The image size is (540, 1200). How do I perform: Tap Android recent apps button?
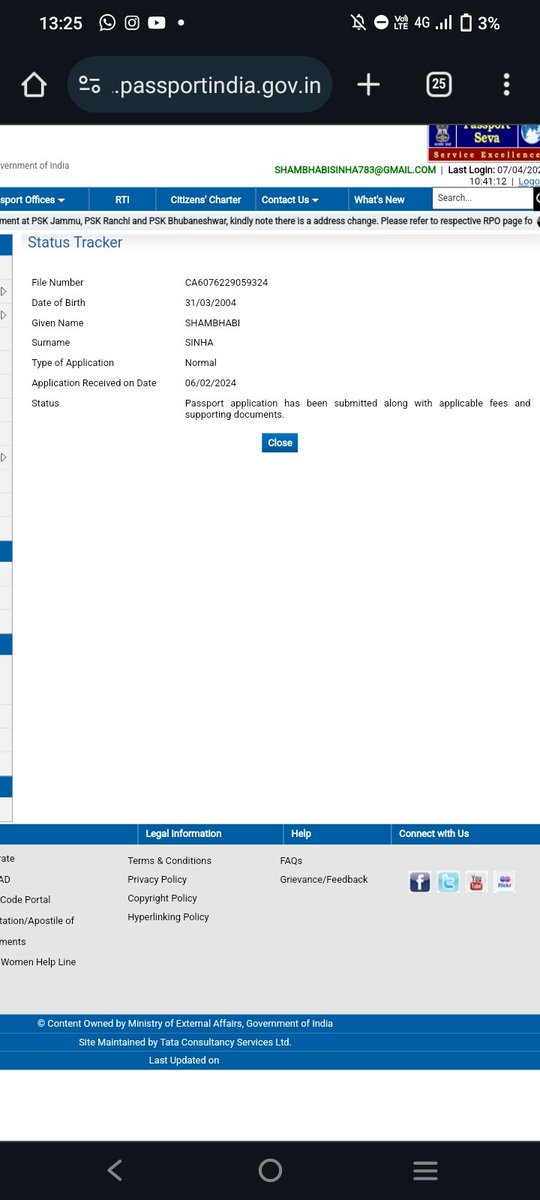[425, 1170]
